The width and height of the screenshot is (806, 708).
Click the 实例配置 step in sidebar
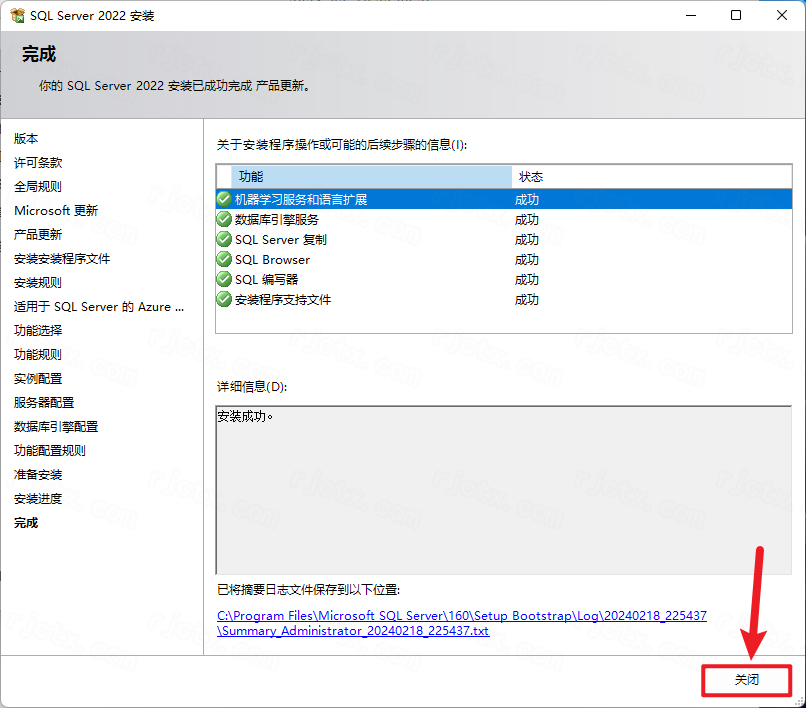[x=38, y=379]
